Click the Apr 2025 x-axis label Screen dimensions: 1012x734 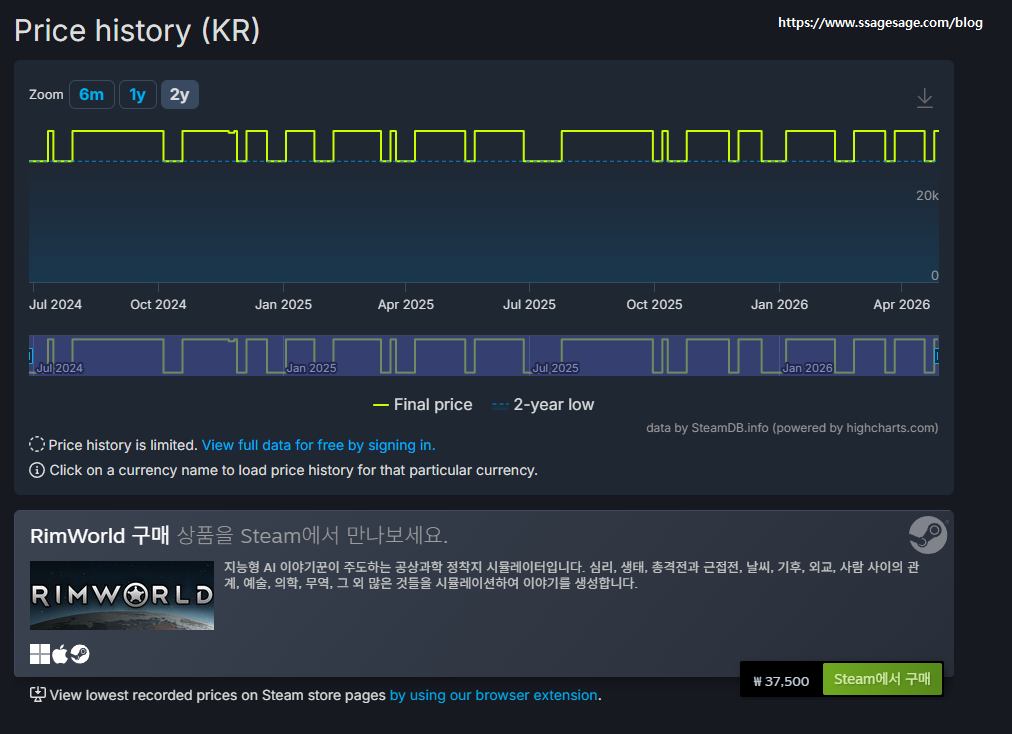pyautogui.click(x=406, y=305)
